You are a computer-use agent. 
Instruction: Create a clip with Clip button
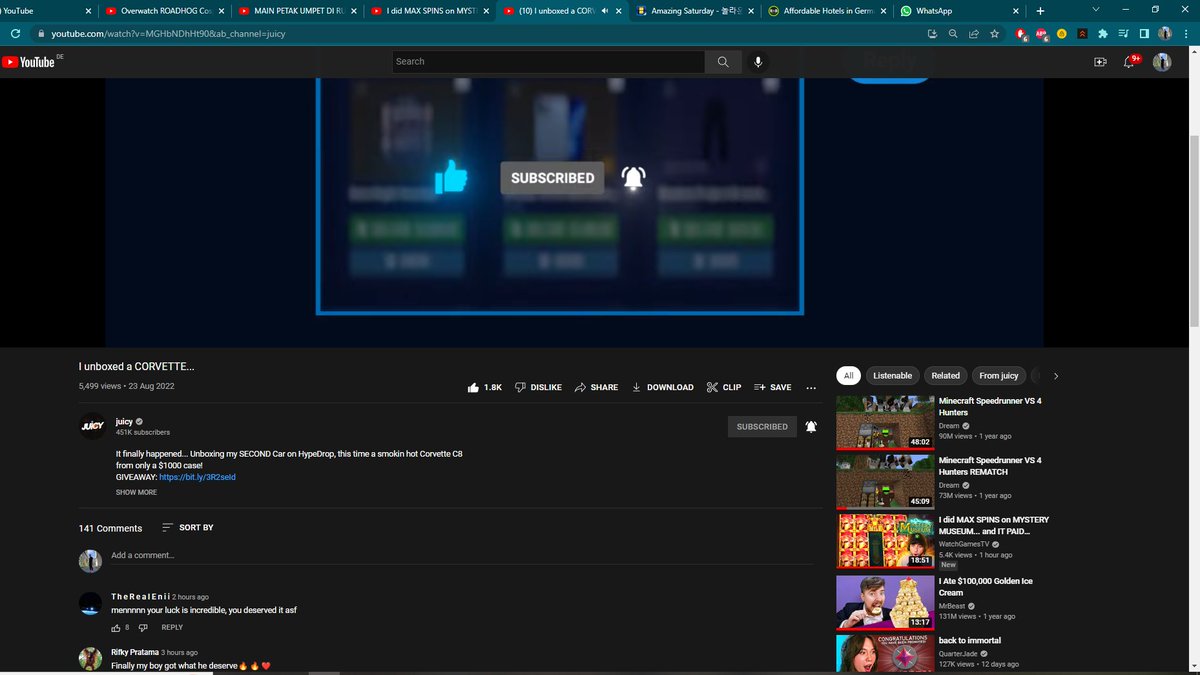pyautogui.click(x=724, y=387)
